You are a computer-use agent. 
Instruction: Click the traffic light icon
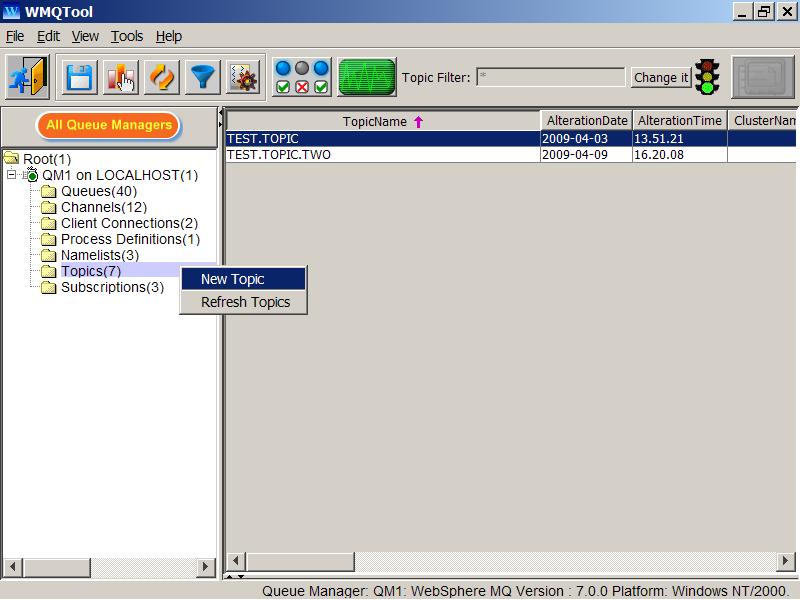tap(708, 77)
